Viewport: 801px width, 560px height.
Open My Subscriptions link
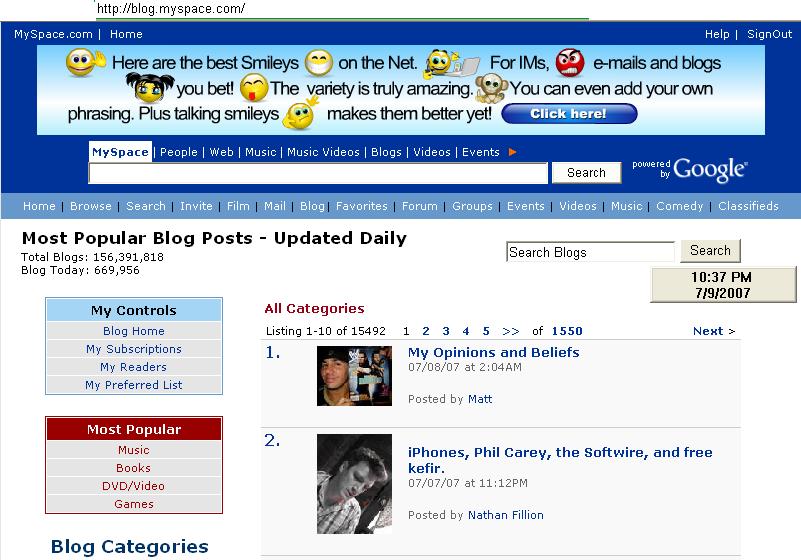point(134,348)
